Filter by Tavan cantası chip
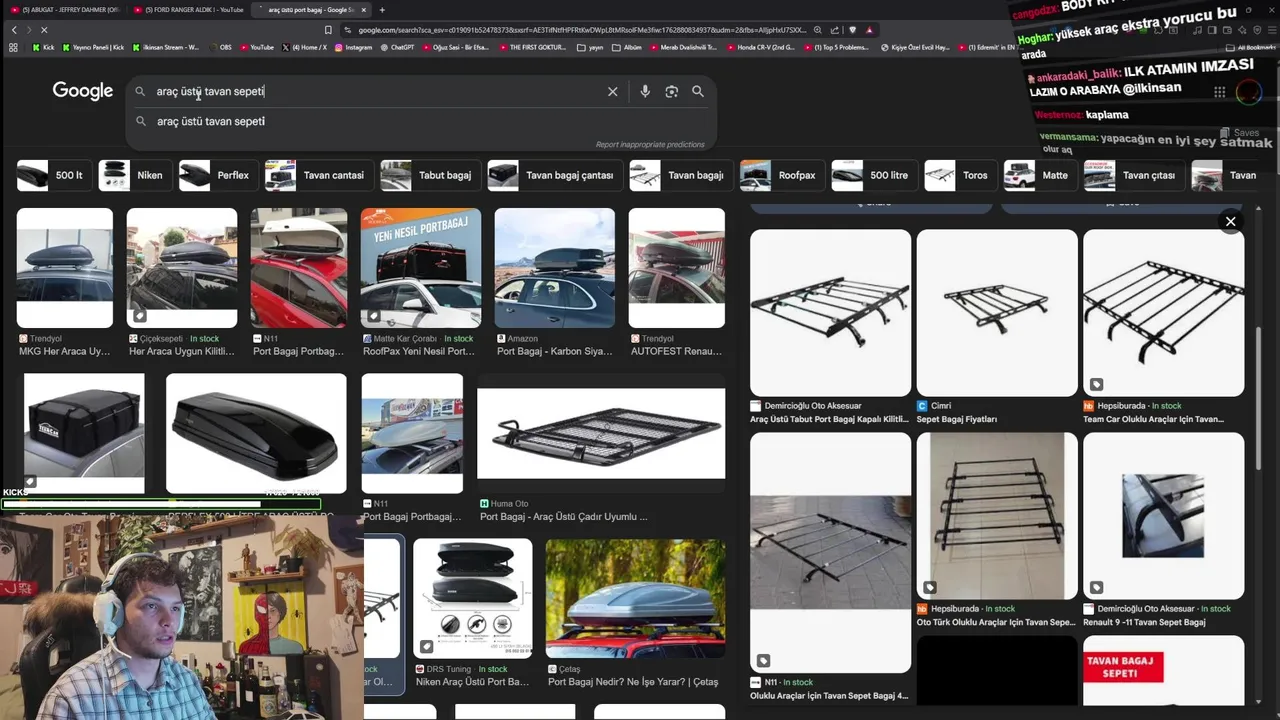The image size is (1280, 720). click(318, 175)
